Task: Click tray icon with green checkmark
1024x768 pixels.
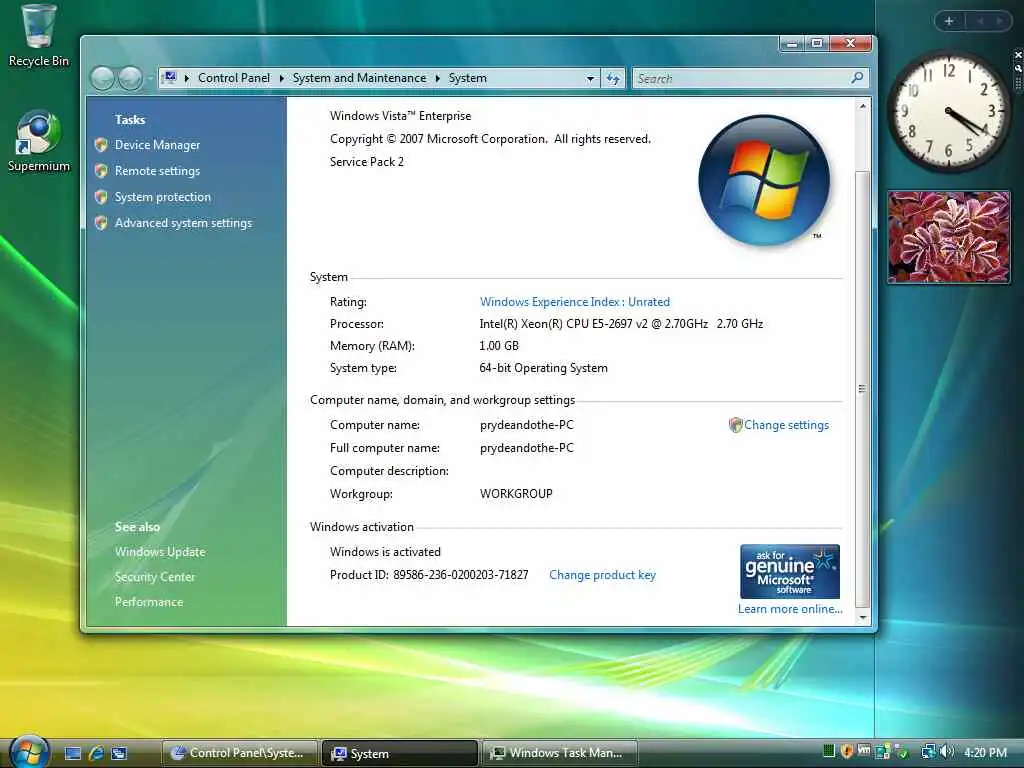Action: tap(902, 752)
